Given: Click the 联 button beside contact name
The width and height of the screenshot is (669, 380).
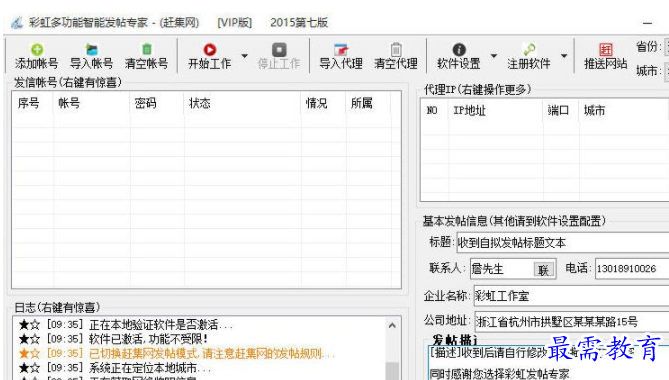Looking at the screenshot, I should click(544, 270).
